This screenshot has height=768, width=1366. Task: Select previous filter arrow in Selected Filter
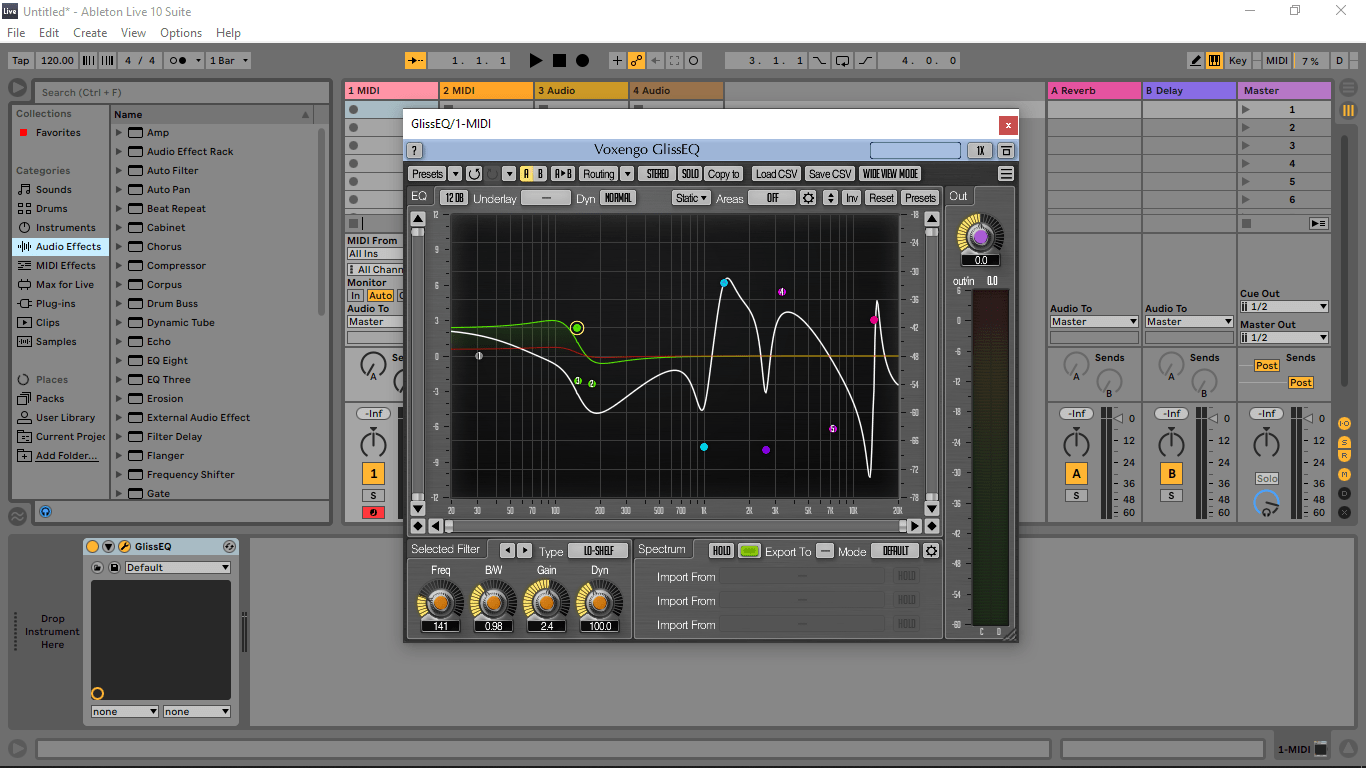click(x=506, y=551)
